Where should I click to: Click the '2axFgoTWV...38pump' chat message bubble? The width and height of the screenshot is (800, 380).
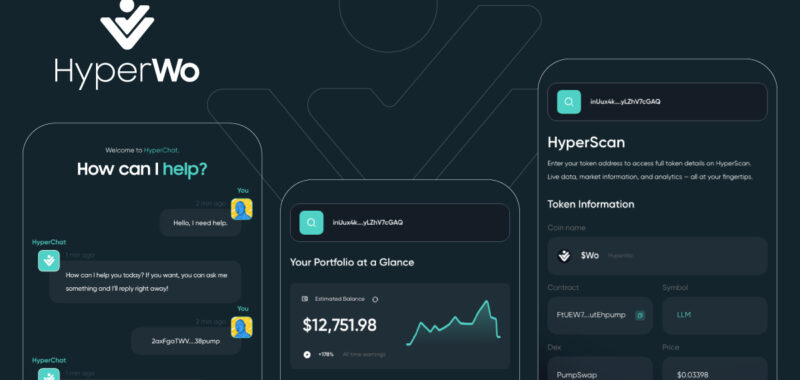tap(186, 341)
